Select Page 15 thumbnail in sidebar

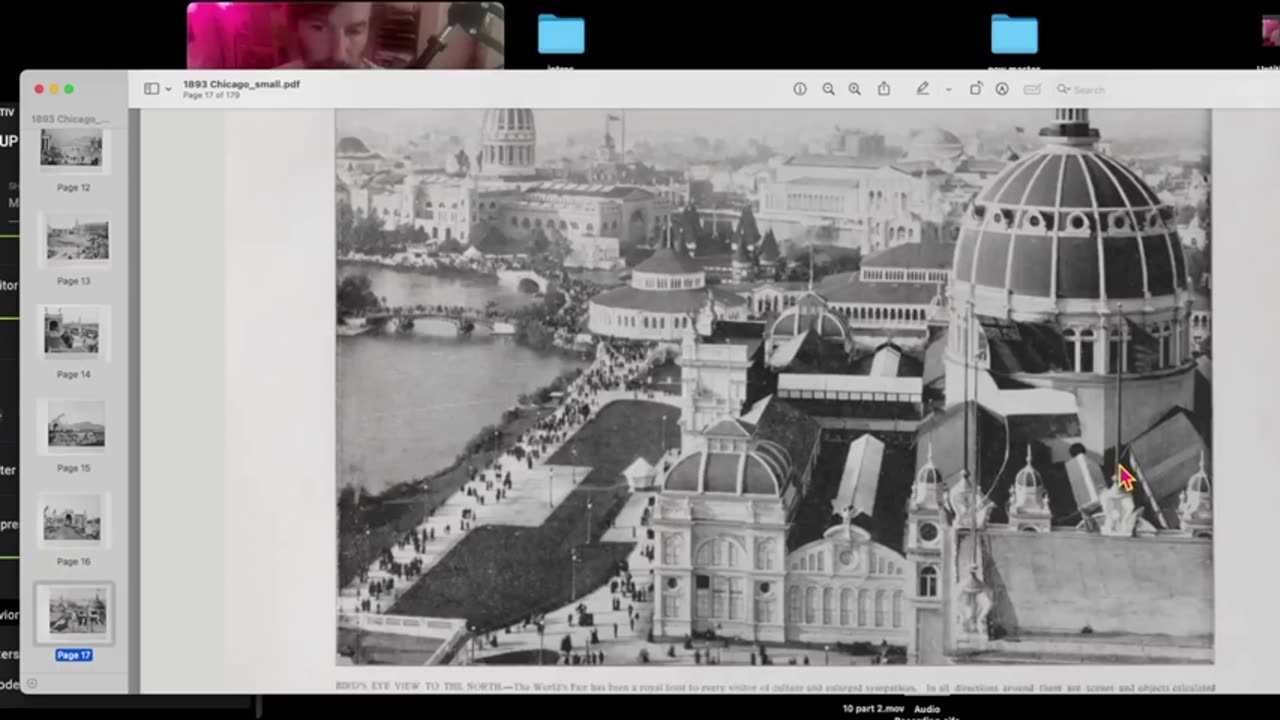(x=76, y=426)
